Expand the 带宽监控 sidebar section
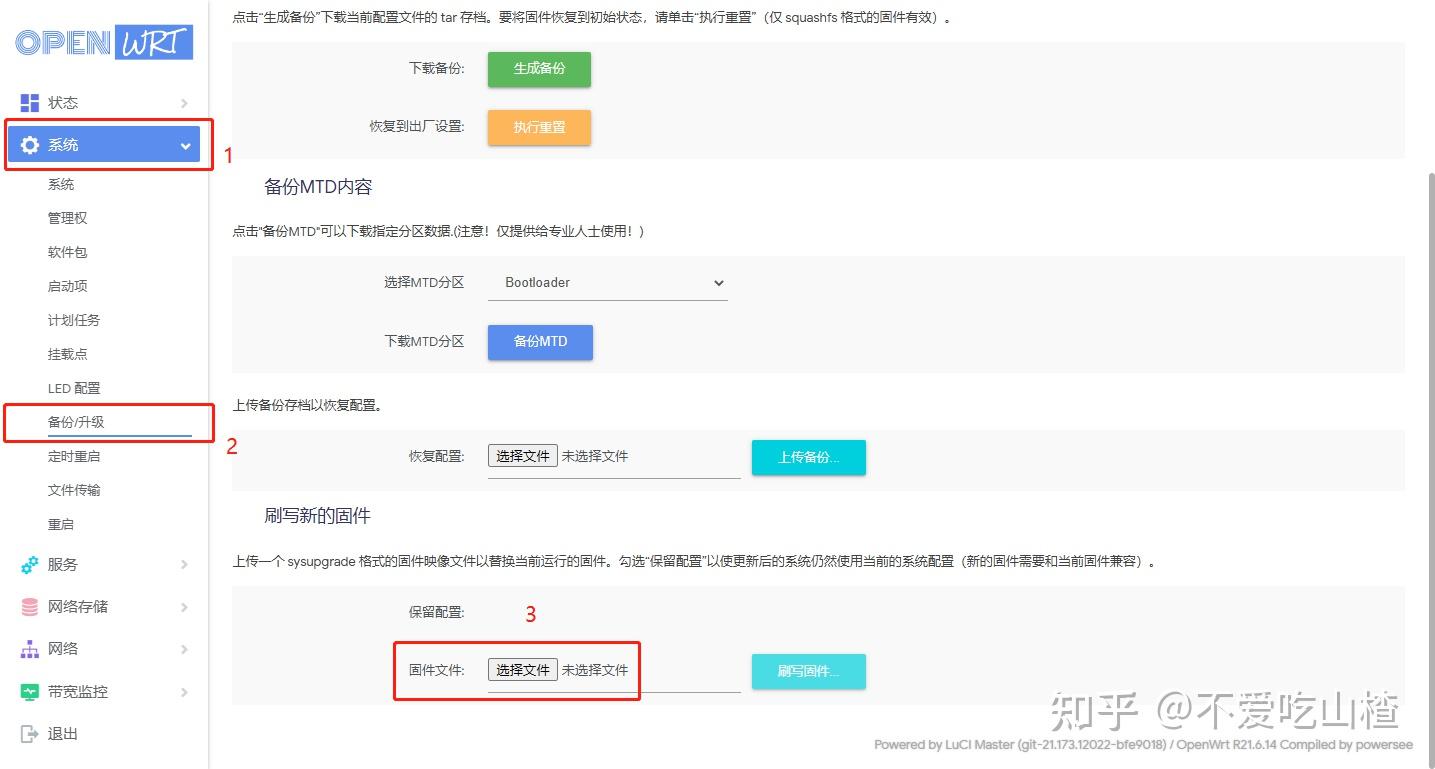The width and height of the screenshot is (1435, 769). pos(185,690)
